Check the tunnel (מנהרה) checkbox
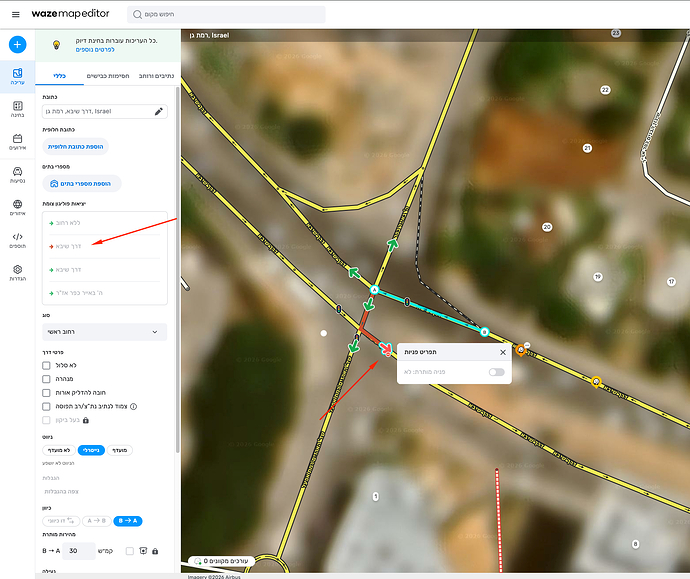The width and height of the screenshot is (690, 579). 46,379
